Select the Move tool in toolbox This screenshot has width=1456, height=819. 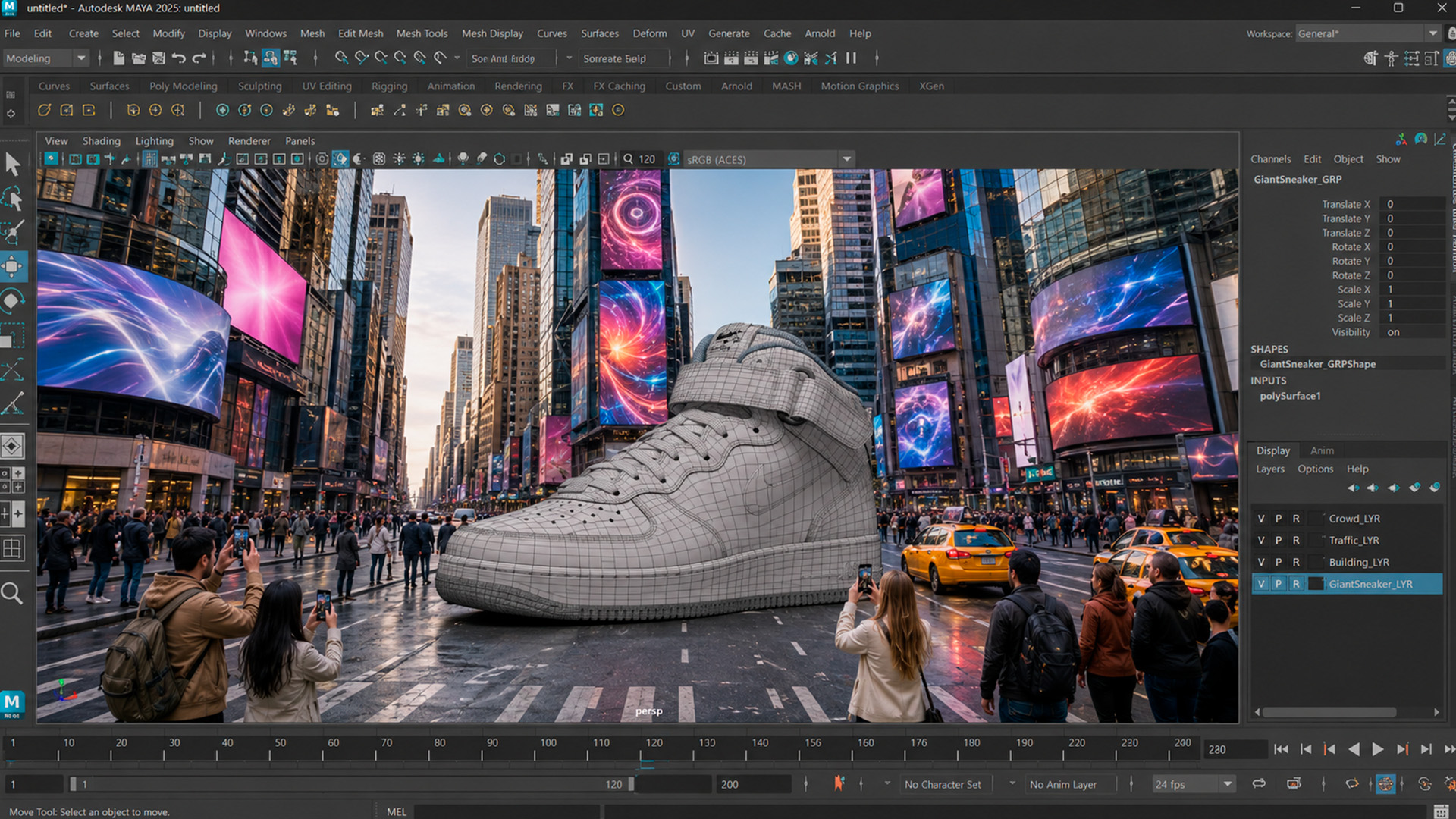click(13, 267)
